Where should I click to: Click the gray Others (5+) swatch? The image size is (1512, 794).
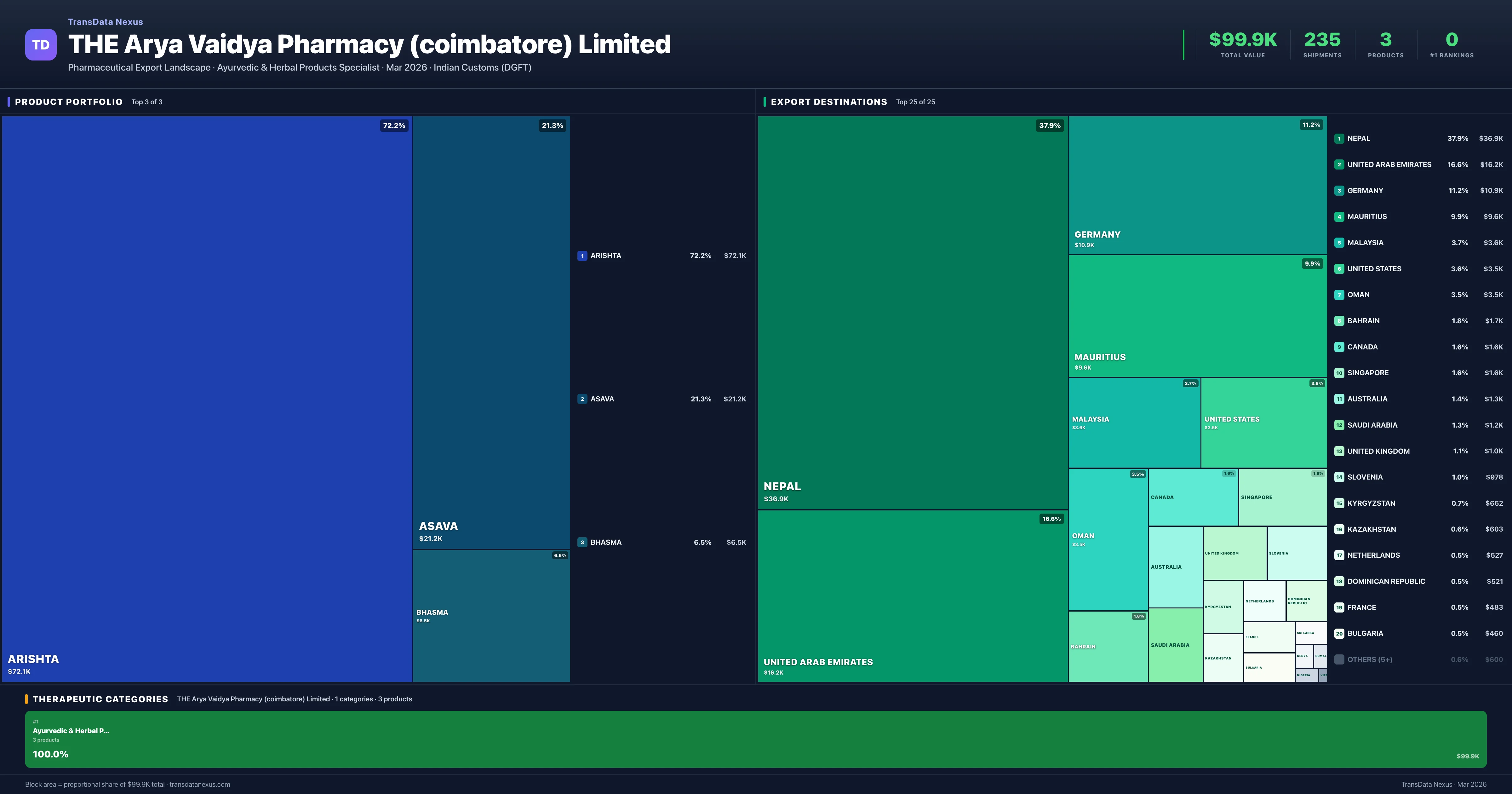click(x=1339, y=659)
